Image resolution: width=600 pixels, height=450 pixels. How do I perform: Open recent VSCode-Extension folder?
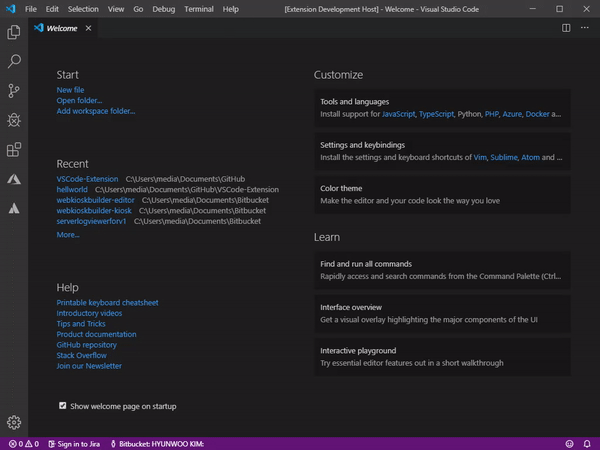click(87, 179)
